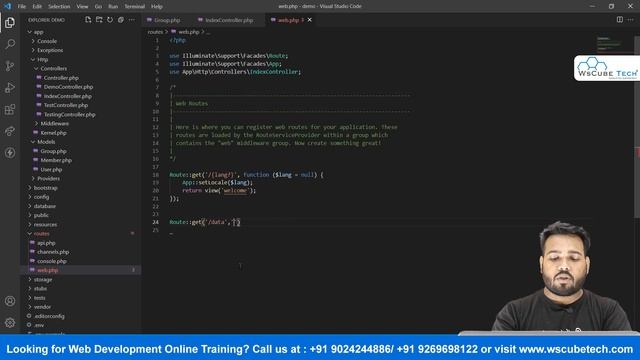640x360 pixels.
Task: Open the Edit menu
Action: click(37, 7)
